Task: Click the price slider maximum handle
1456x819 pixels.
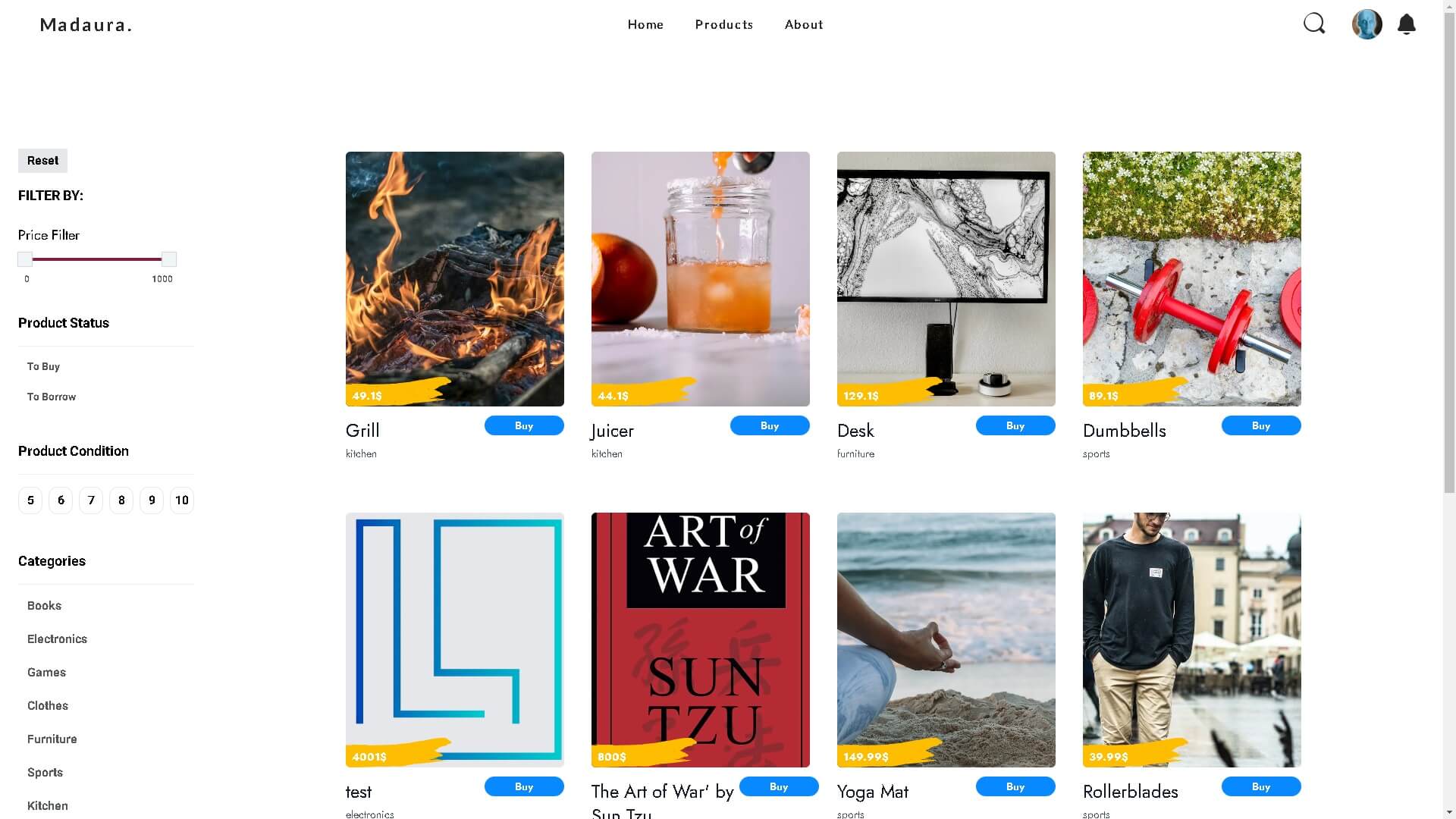Action: coord(169,259)
